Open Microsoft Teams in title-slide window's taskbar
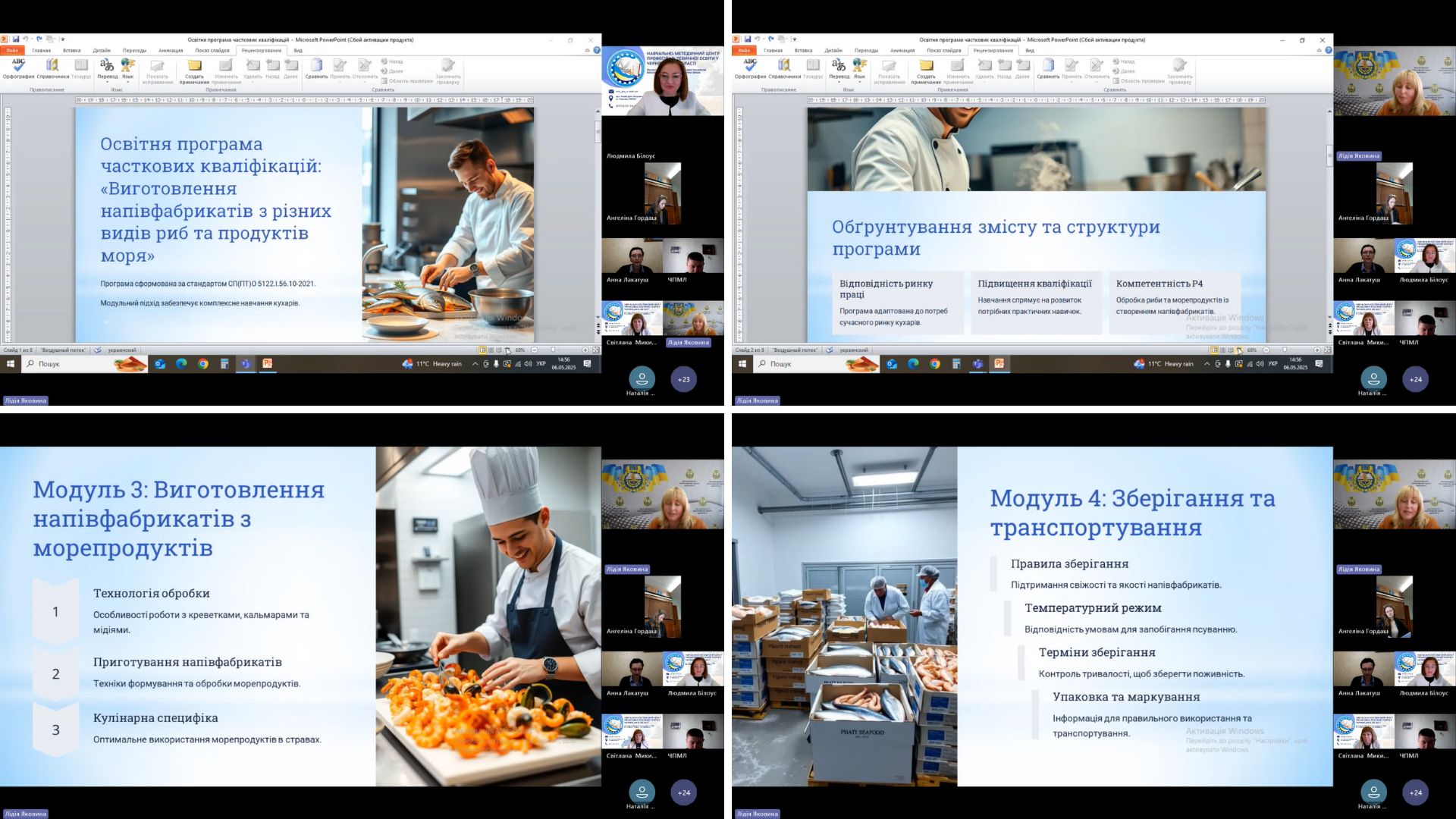1456x819 pixels. point(246,364)
